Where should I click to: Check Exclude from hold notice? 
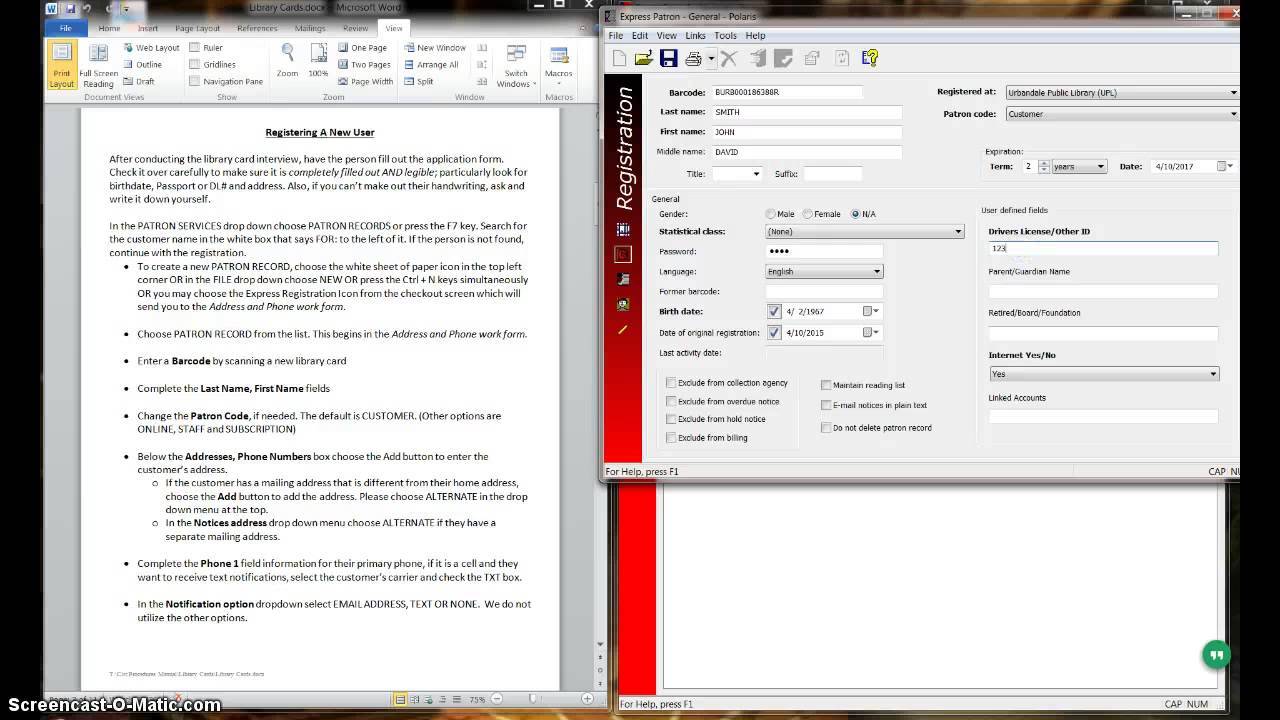[x=671, y=419]
